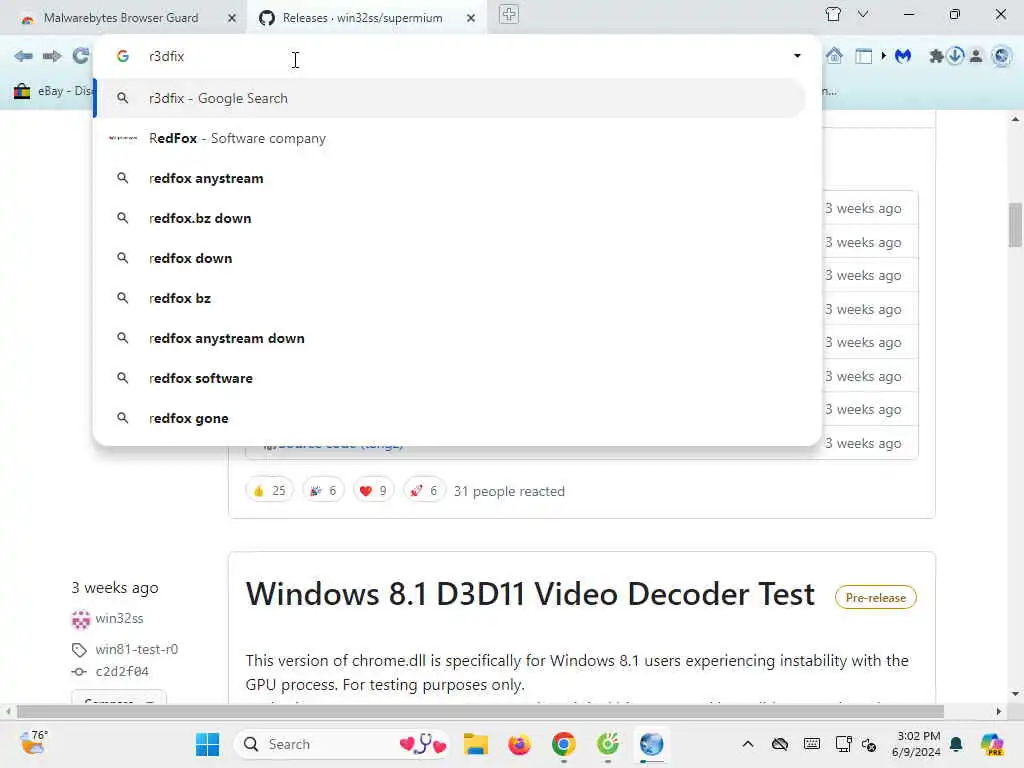Click the party popper reaction with 6
The width and height of the screenshot is (1024, 768).
pos(323,490)
